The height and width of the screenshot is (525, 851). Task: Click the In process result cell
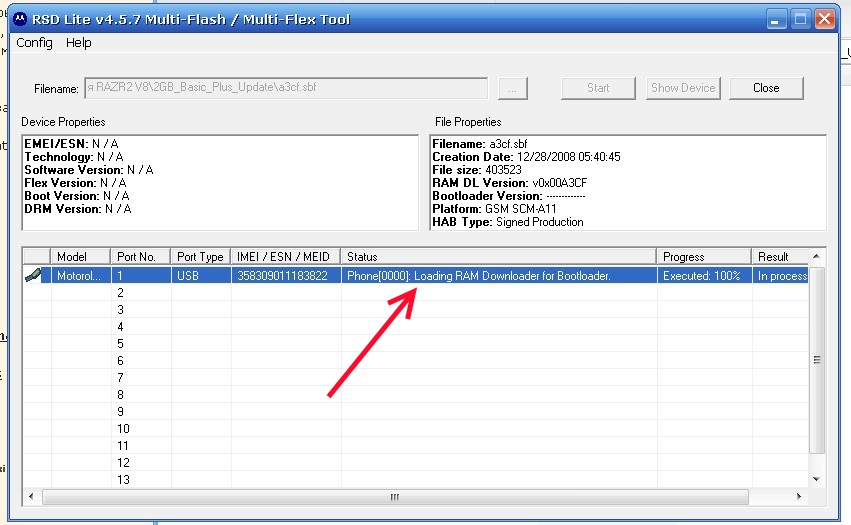[x=782, y=276]
